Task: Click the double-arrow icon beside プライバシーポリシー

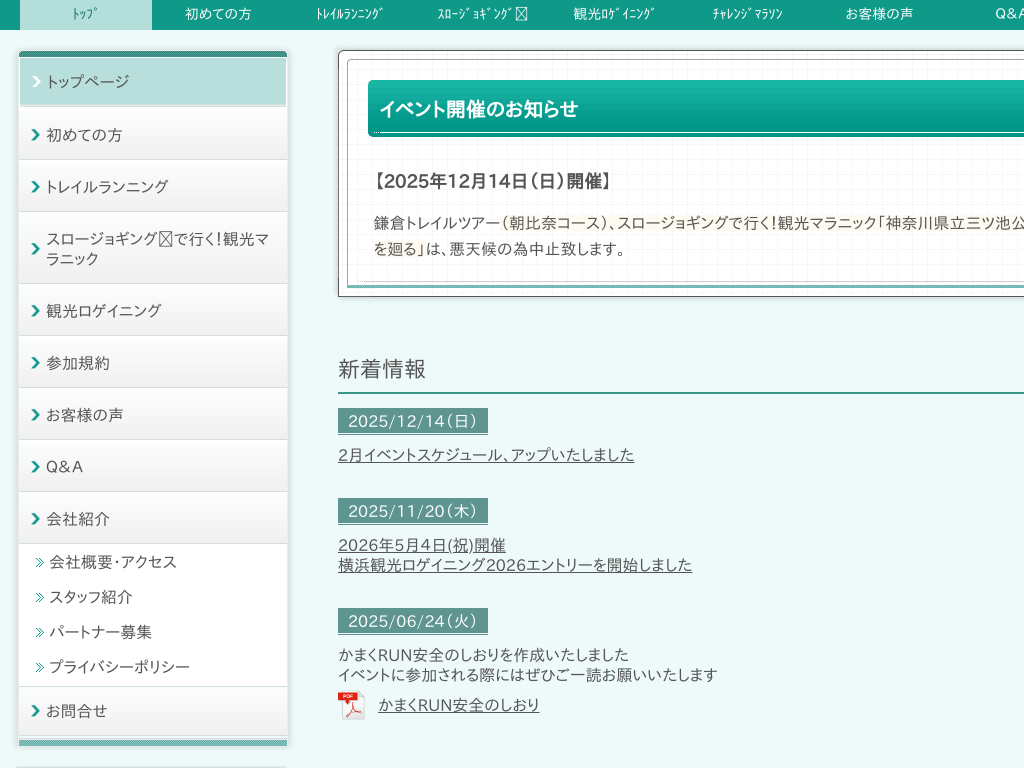Action: pyautogui.click(x=40, y=667)
